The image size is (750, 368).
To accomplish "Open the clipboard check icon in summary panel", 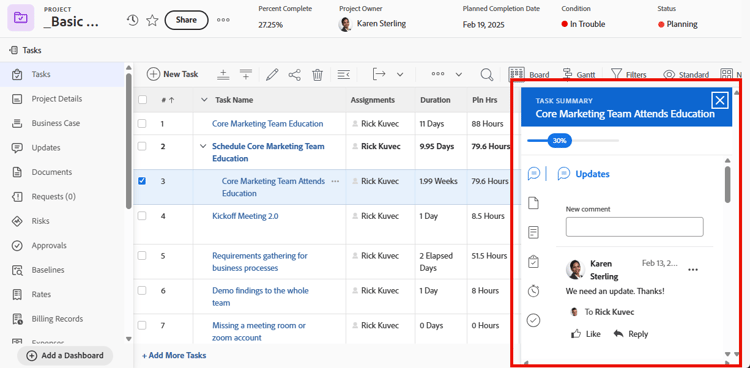I will (533, 262).
